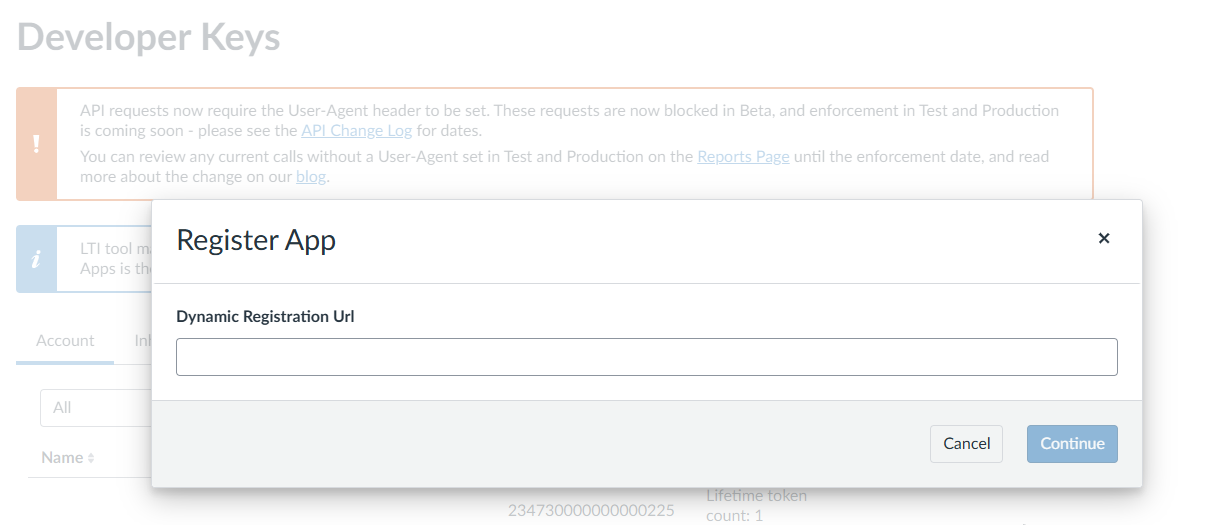Click the sort arrows beside Name
Viewport: 1217px width, 525px height.
[x=91, y=458]
